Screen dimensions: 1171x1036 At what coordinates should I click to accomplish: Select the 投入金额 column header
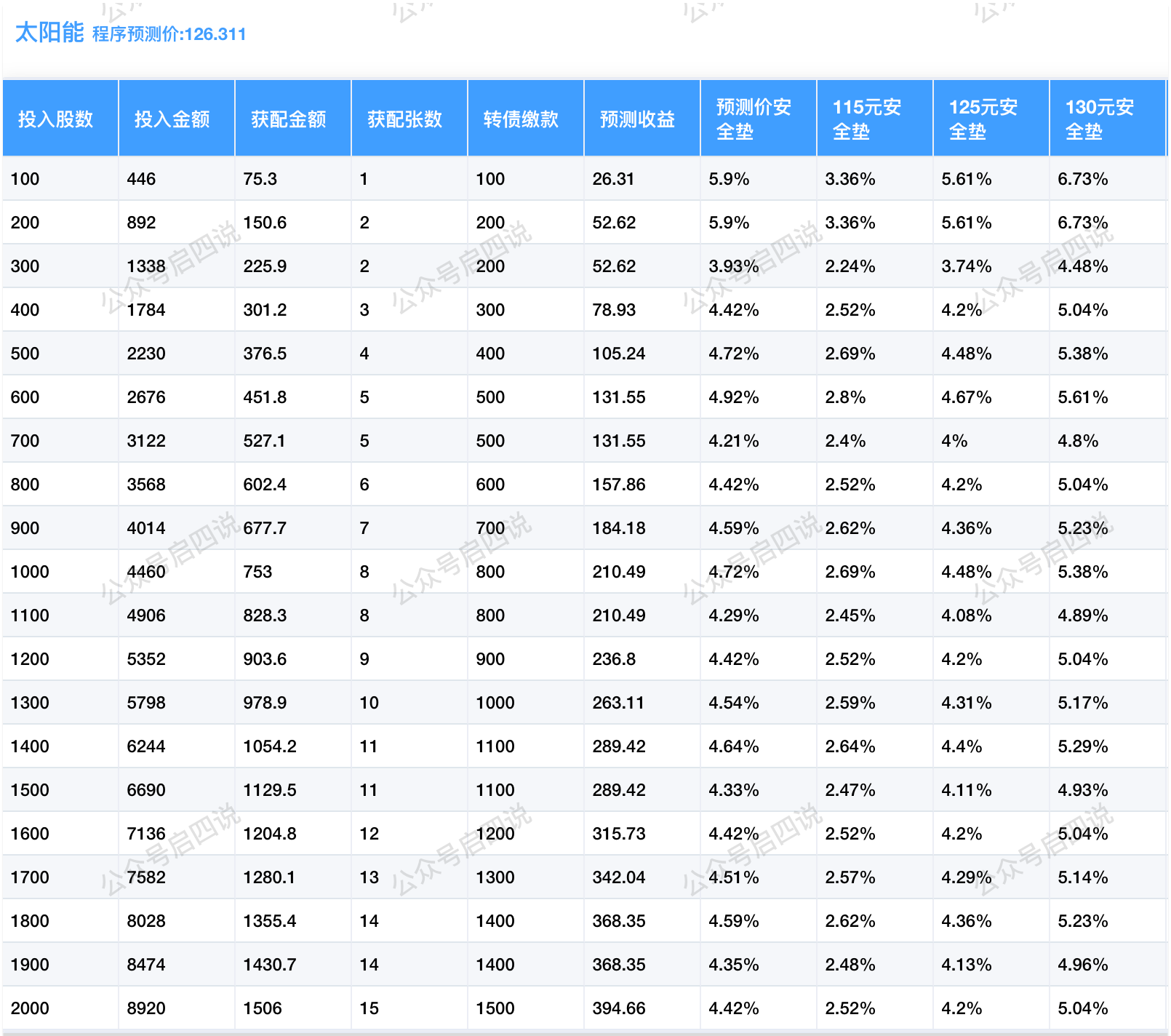click(x=172, y=119)
